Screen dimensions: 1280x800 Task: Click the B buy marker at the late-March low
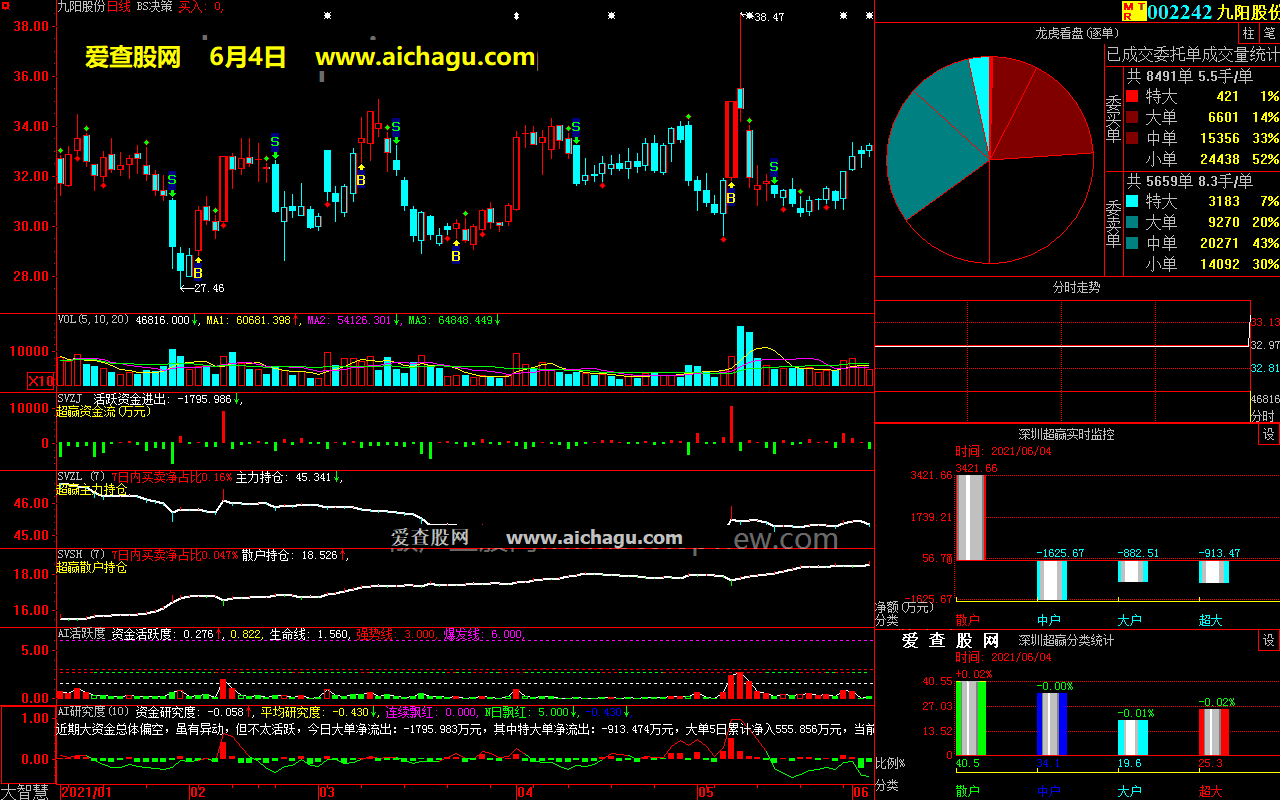(456, 256)
